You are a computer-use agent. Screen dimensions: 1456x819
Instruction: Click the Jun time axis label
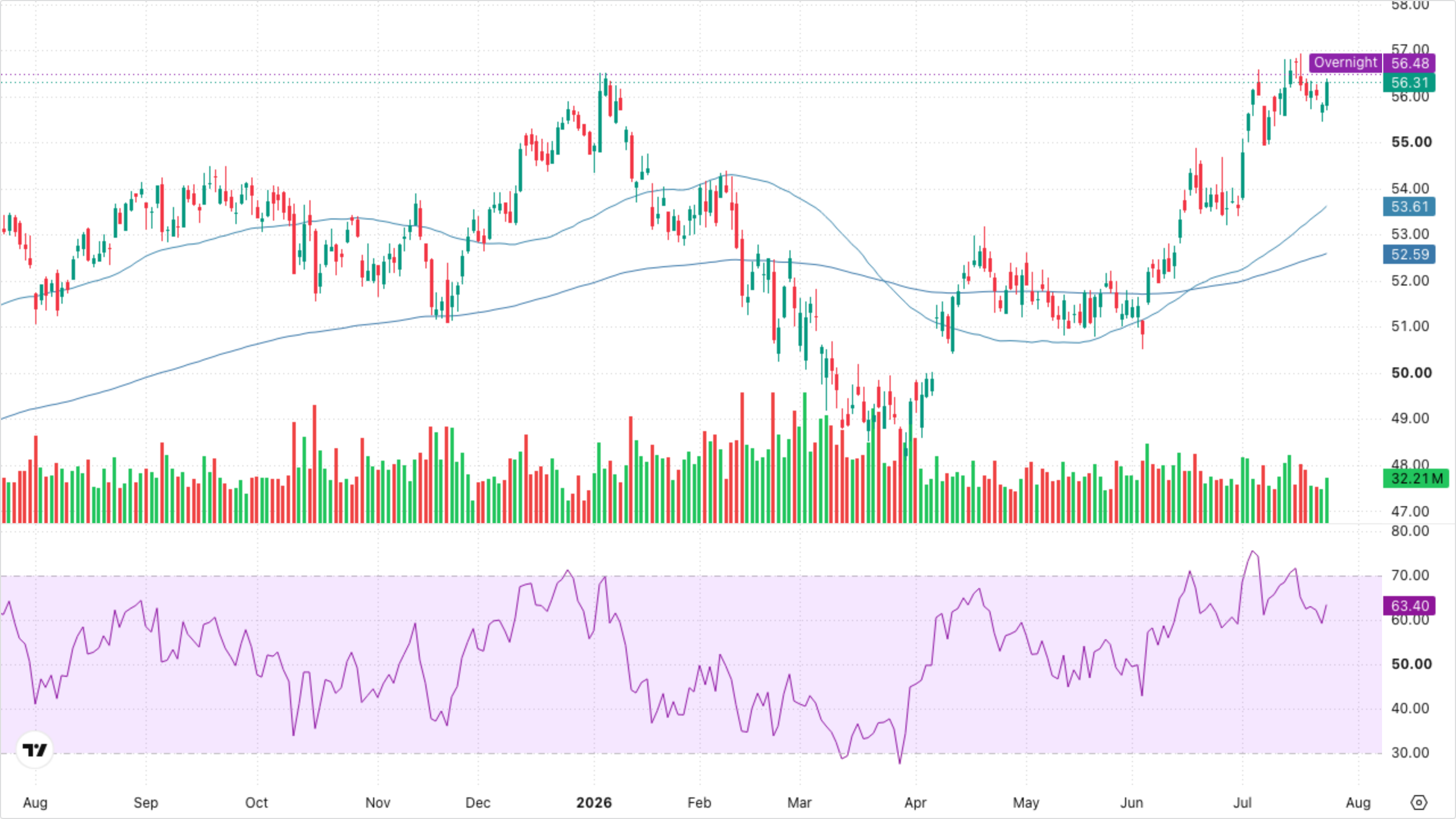pyautogui.click(x=1132, y=803)
